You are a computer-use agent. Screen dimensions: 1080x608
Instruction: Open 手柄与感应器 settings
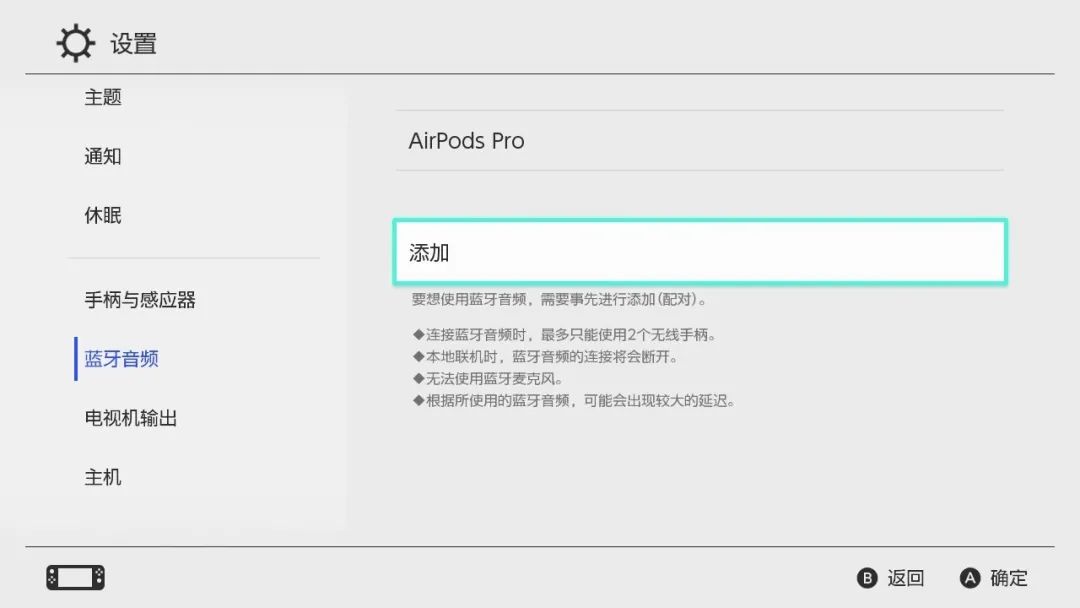pos(143,299)
